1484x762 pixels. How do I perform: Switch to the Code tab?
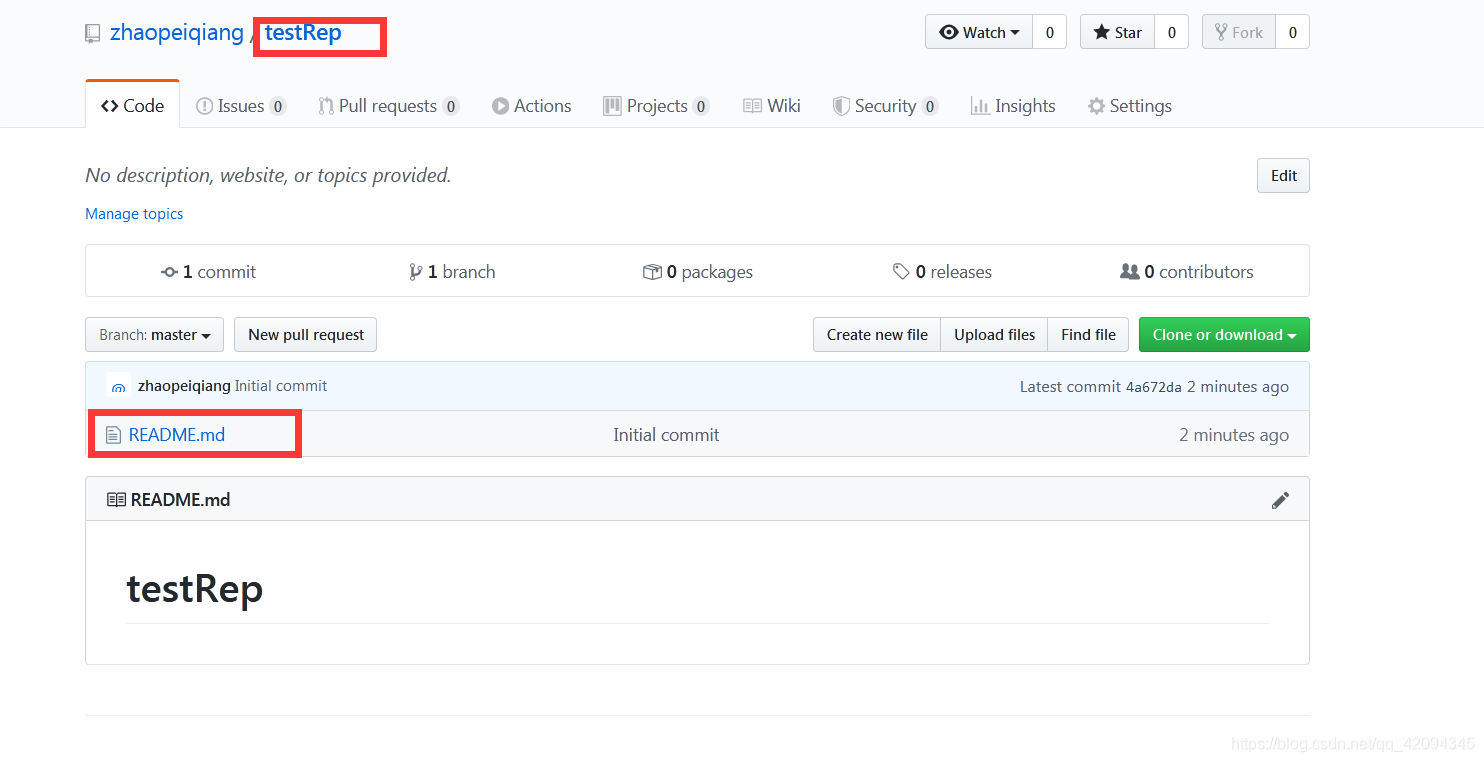[x=133, y=106]
